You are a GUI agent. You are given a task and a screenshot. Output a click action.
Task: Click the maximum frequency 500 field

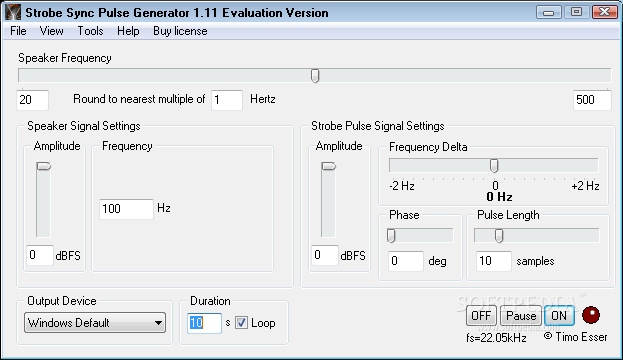click(x=592, y=100)
